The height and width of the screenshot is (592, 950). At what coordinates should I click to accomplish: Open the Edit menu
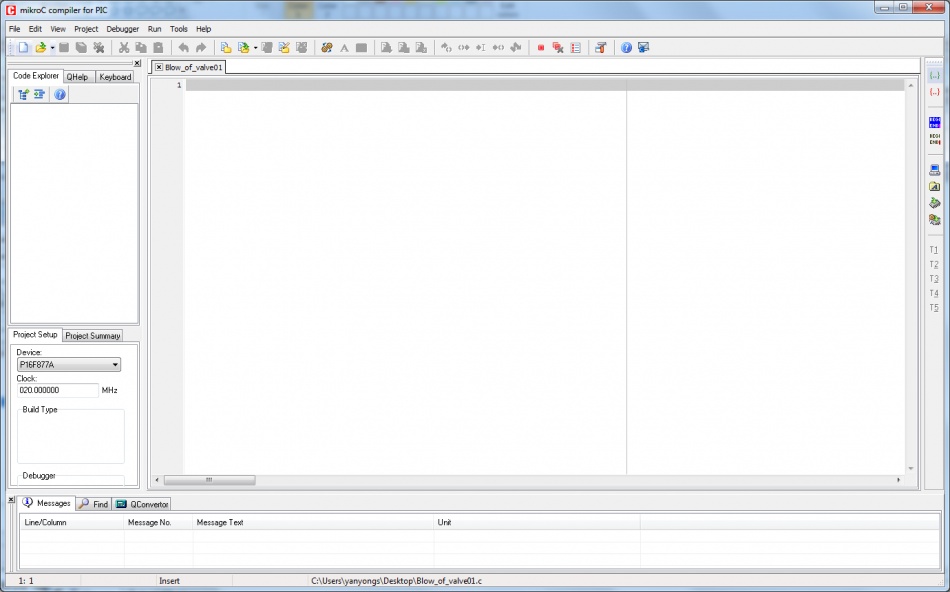(35, 28)
